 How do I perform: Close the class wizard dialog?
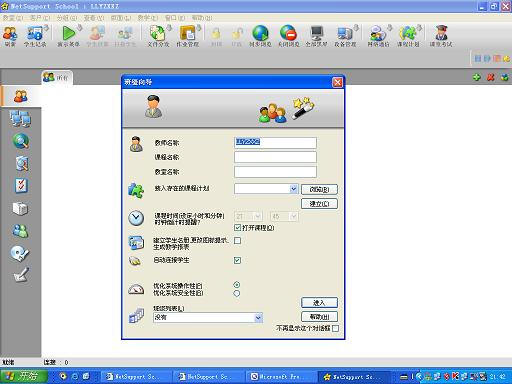337,82
